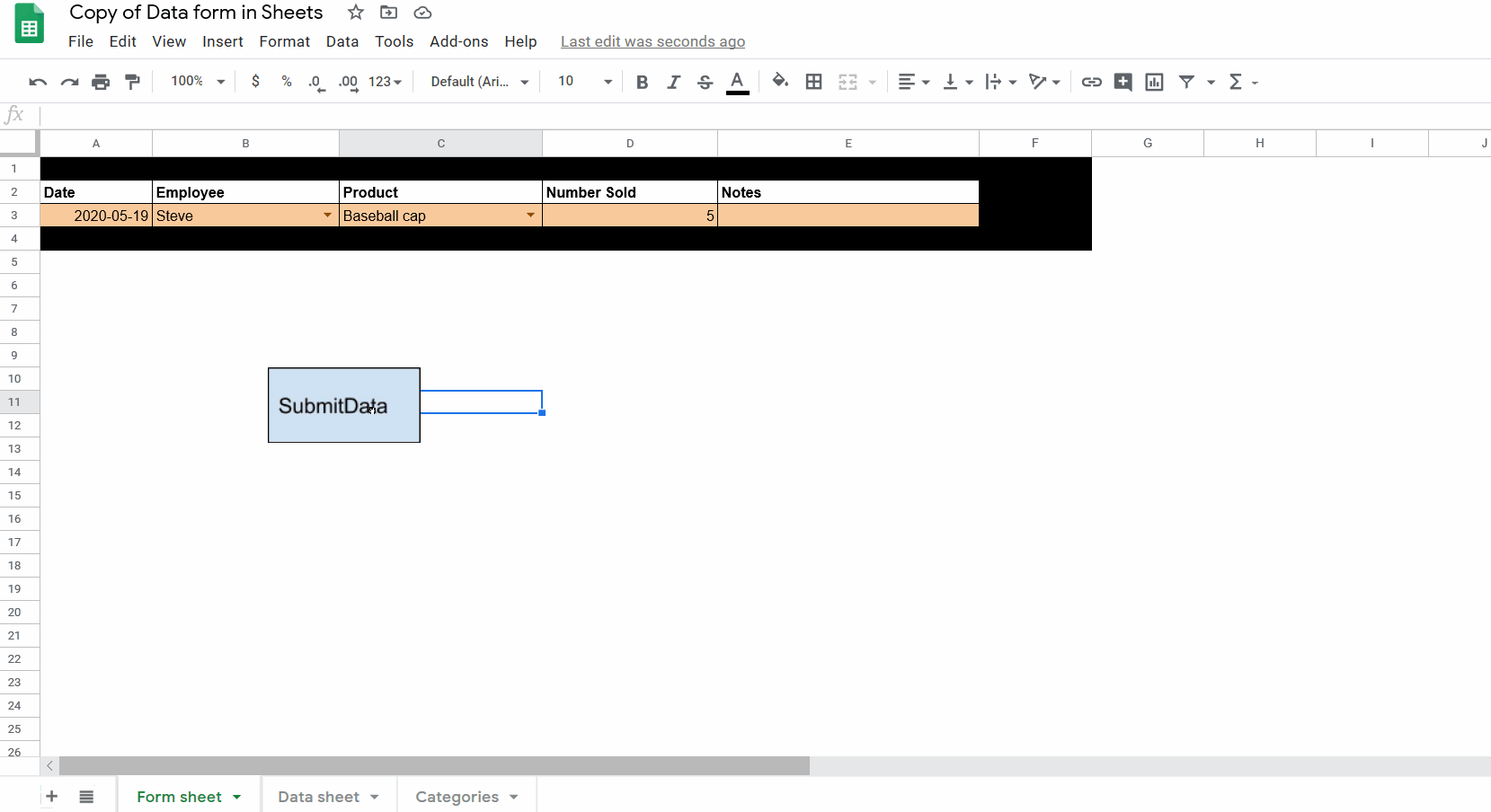Viewport: 1491px width, 812px height.
Task: Open the fill color picker
Action: tap(780, 82)
